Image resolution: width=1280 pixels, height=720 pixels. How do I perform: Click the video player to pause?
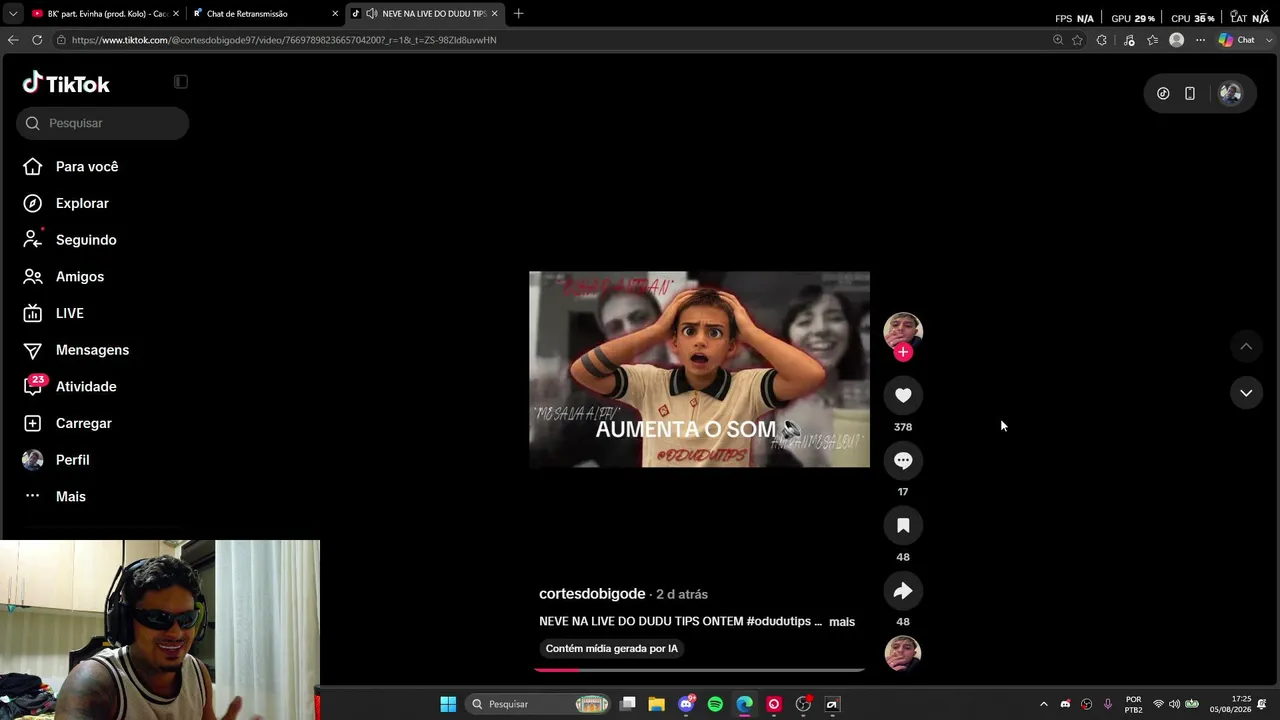click(699, 370)
